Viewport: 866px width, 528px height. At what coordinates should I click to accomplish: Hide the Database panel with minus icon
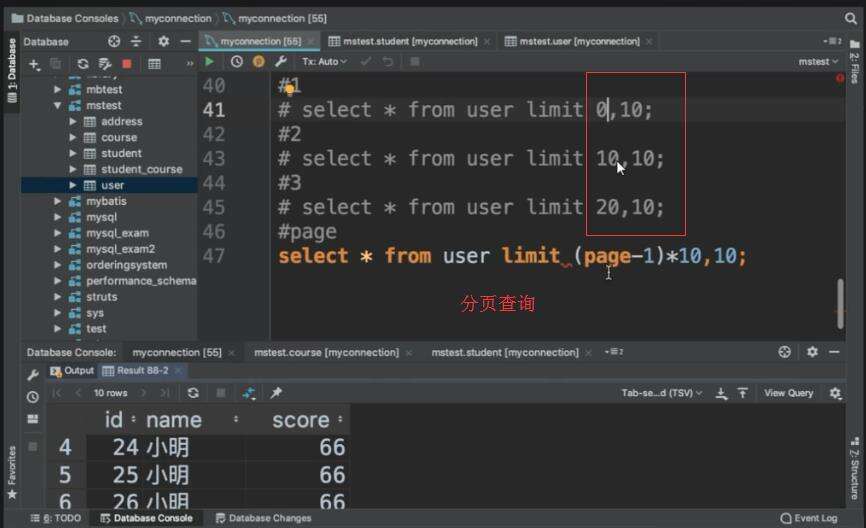(186, 41)
